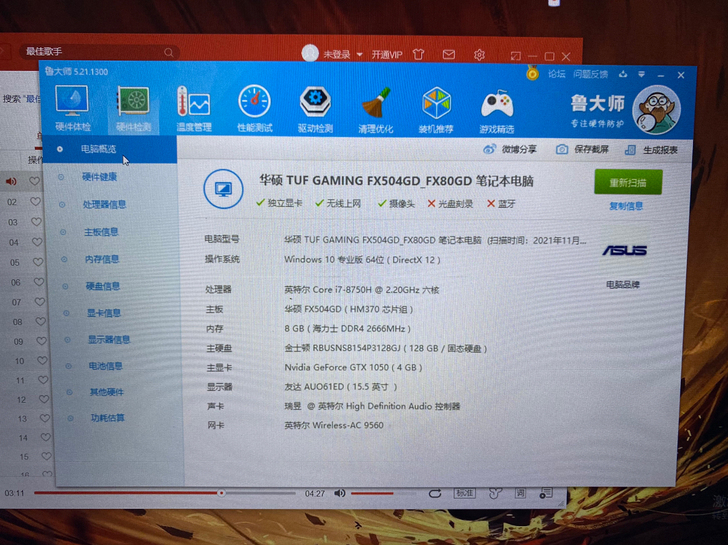This screenshot has width=728, height=545.
Task: Click the 未登录 avatar in music player
Action: 310,53
